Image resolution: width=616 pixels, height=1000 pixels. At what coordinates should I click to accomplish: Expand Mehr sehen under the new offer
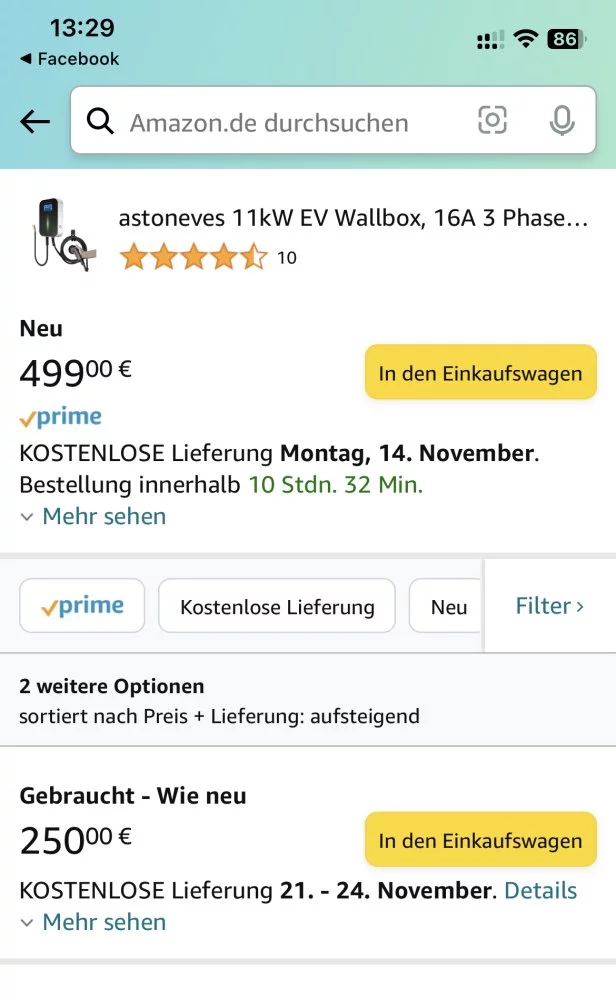click(x=93, y=517)
